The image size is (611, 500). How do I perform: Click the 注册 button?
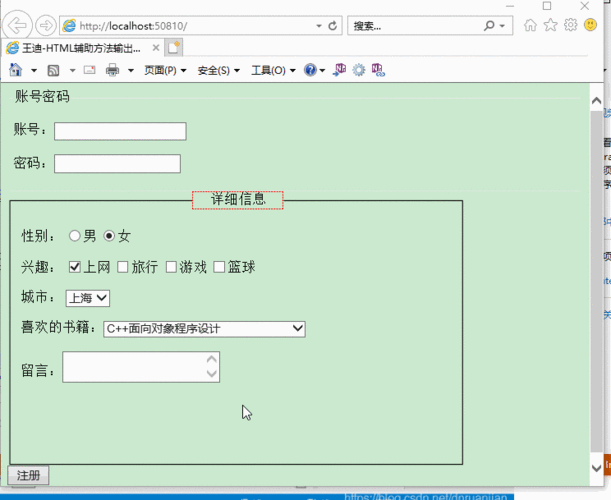point(28,475)
